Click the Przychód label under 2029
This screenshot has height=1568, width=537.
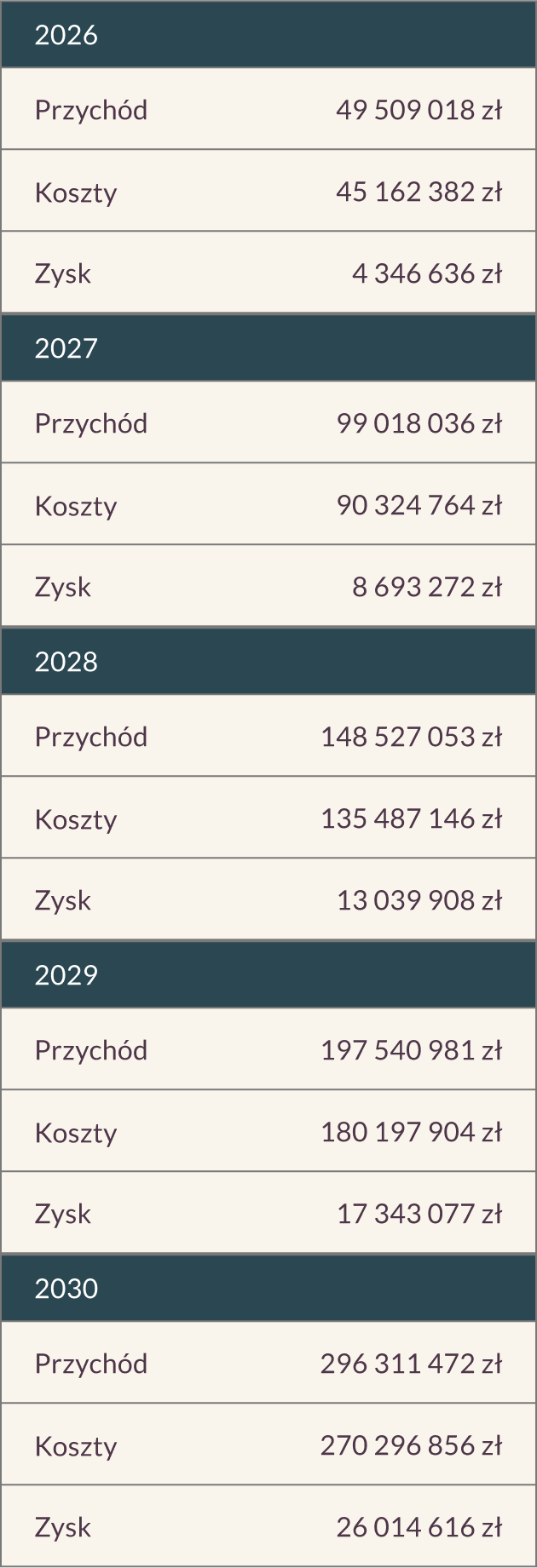click(91, 1050)
